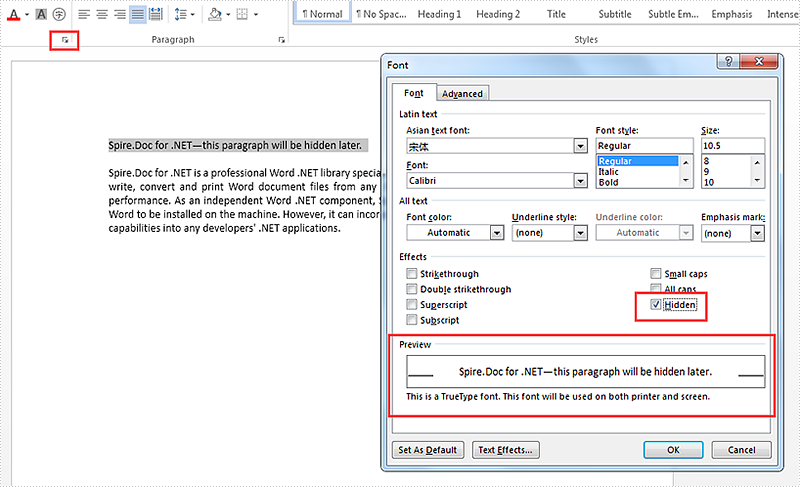Apply the Emphasis style
The width and height of the screenshot is (800, 487).
(732, 14)
